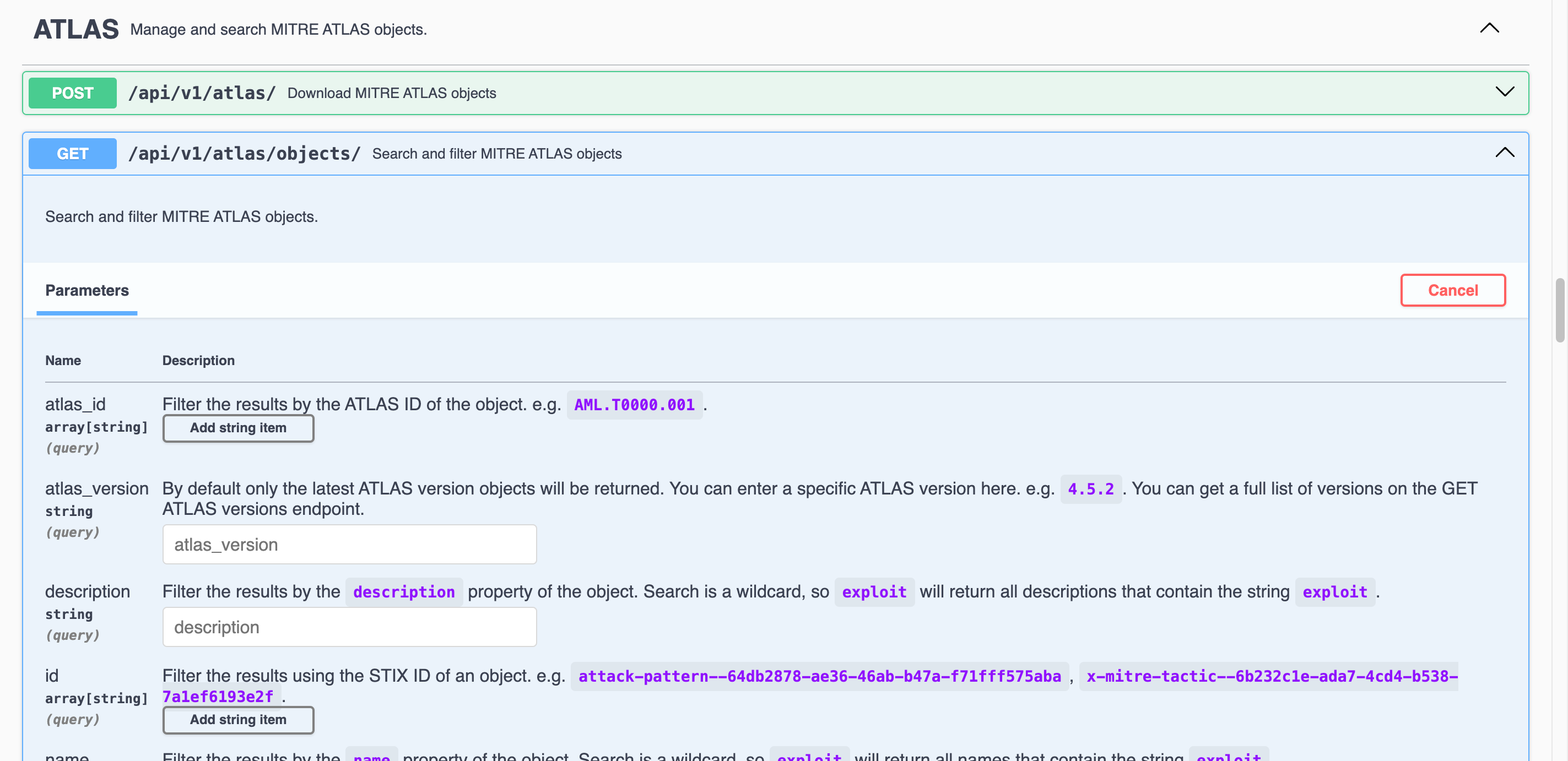Collapse the GET /api/v1/atlas/objects/ chevron

[1505, 153]
